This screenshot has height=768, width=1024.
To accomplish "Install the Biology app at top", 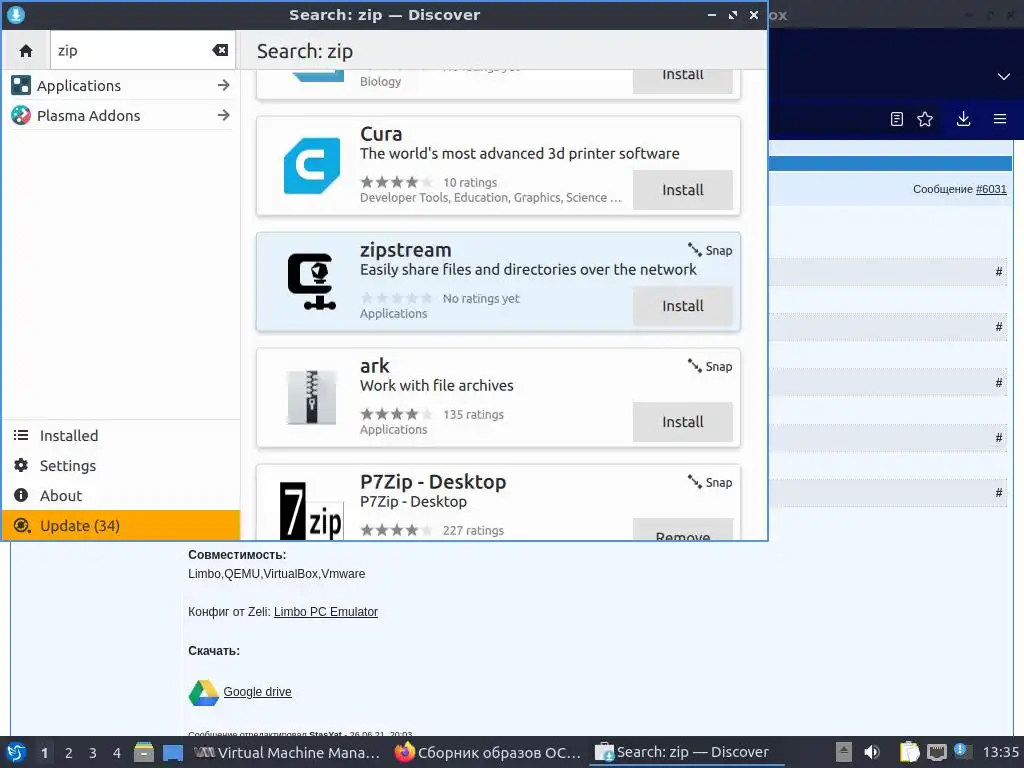I will (x=682, y=81).
